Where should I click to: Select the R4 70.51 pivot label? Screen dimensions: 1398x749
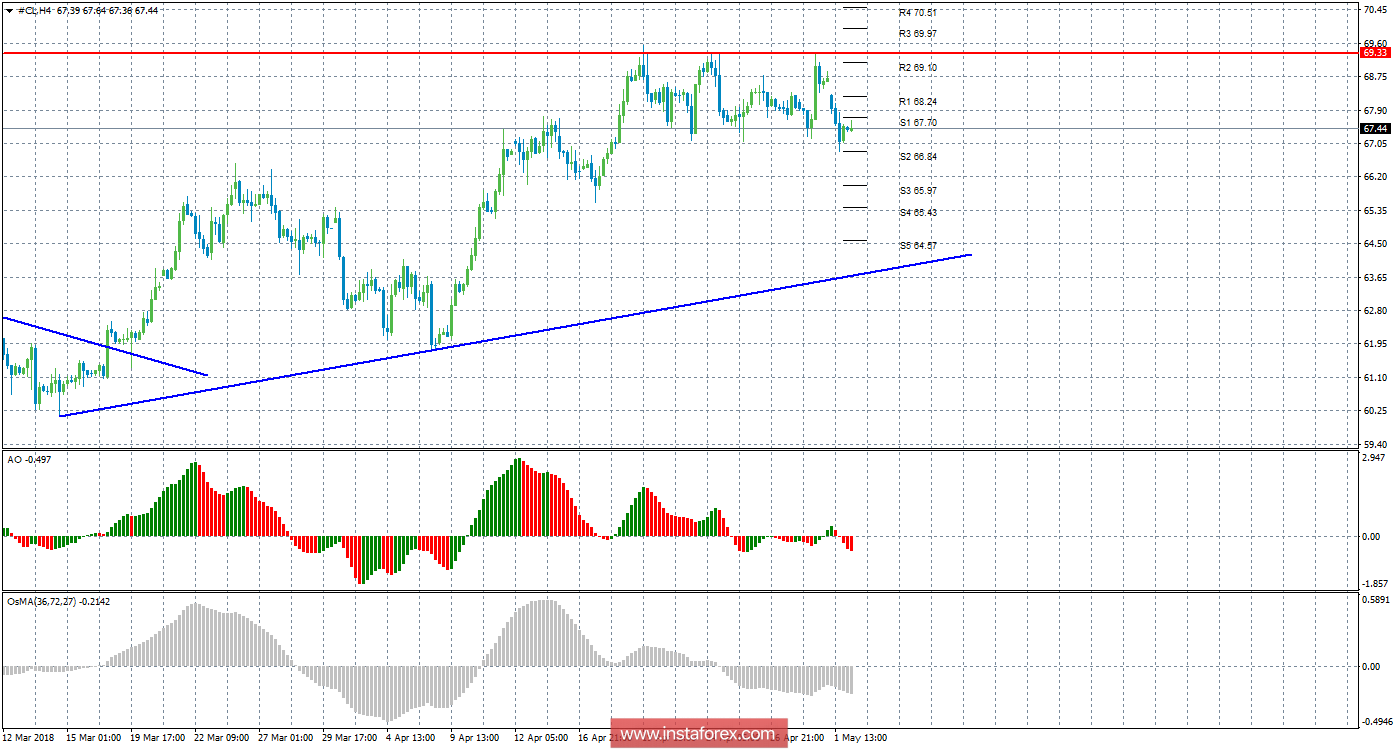coord(917,13)
